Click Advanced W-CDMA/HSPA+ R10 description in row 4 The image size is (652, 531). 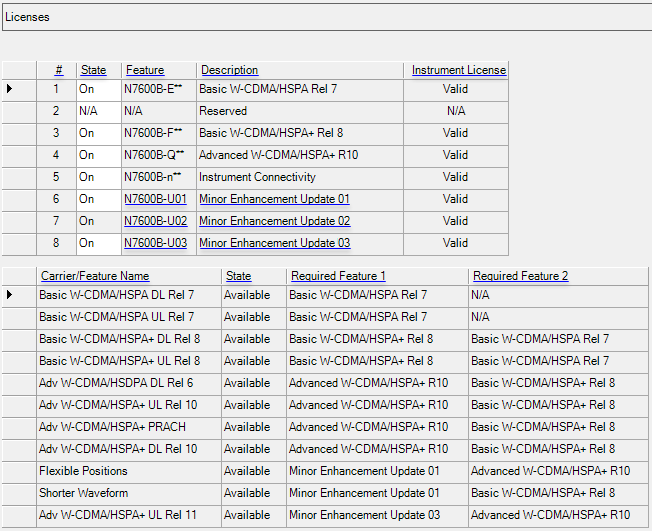point(299,156)
